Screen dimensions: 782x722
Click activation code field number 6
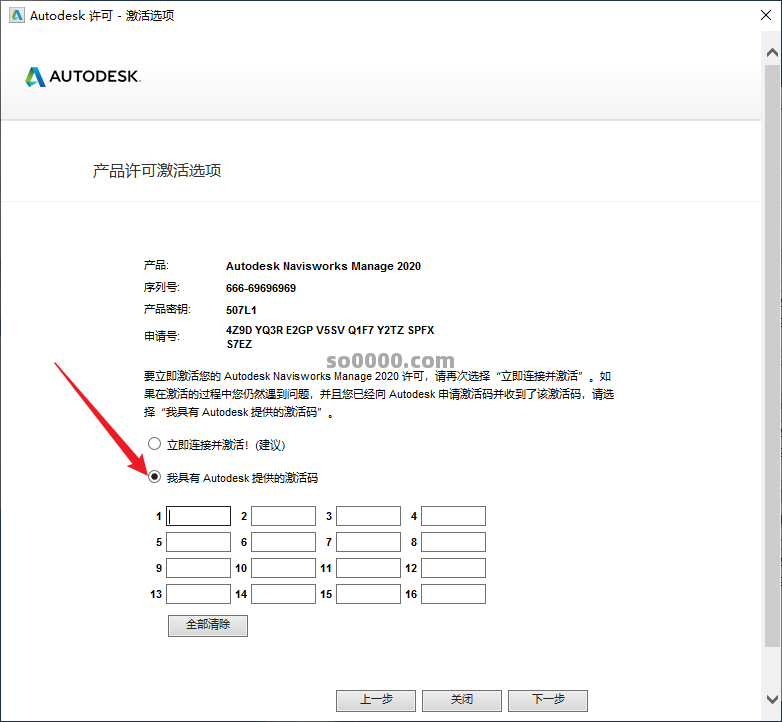click(x=283, y=542)
